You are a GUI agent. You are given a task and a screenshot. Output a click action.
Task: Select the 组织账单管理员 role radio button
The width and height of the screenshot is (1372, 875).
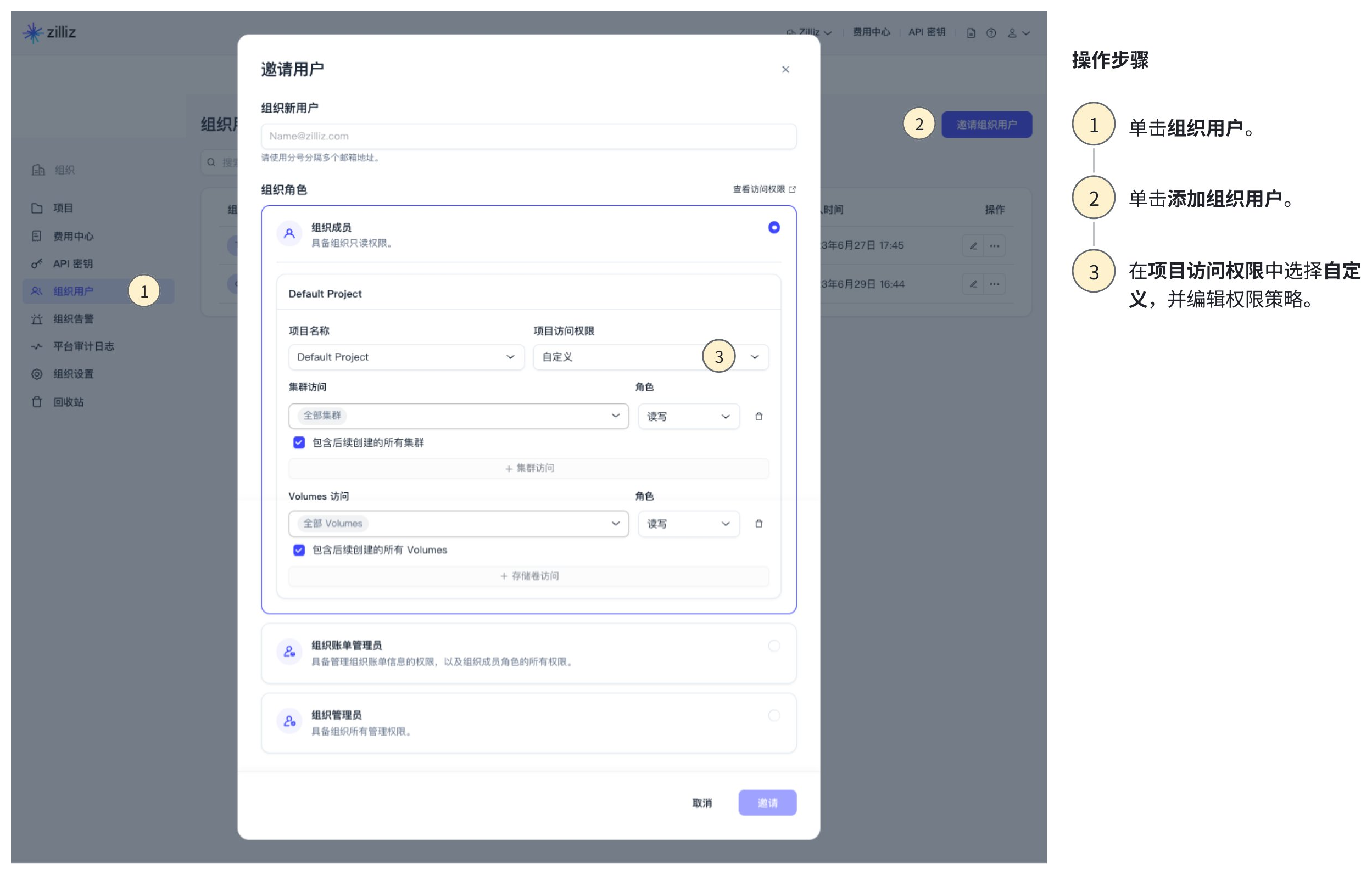point(774,646)
